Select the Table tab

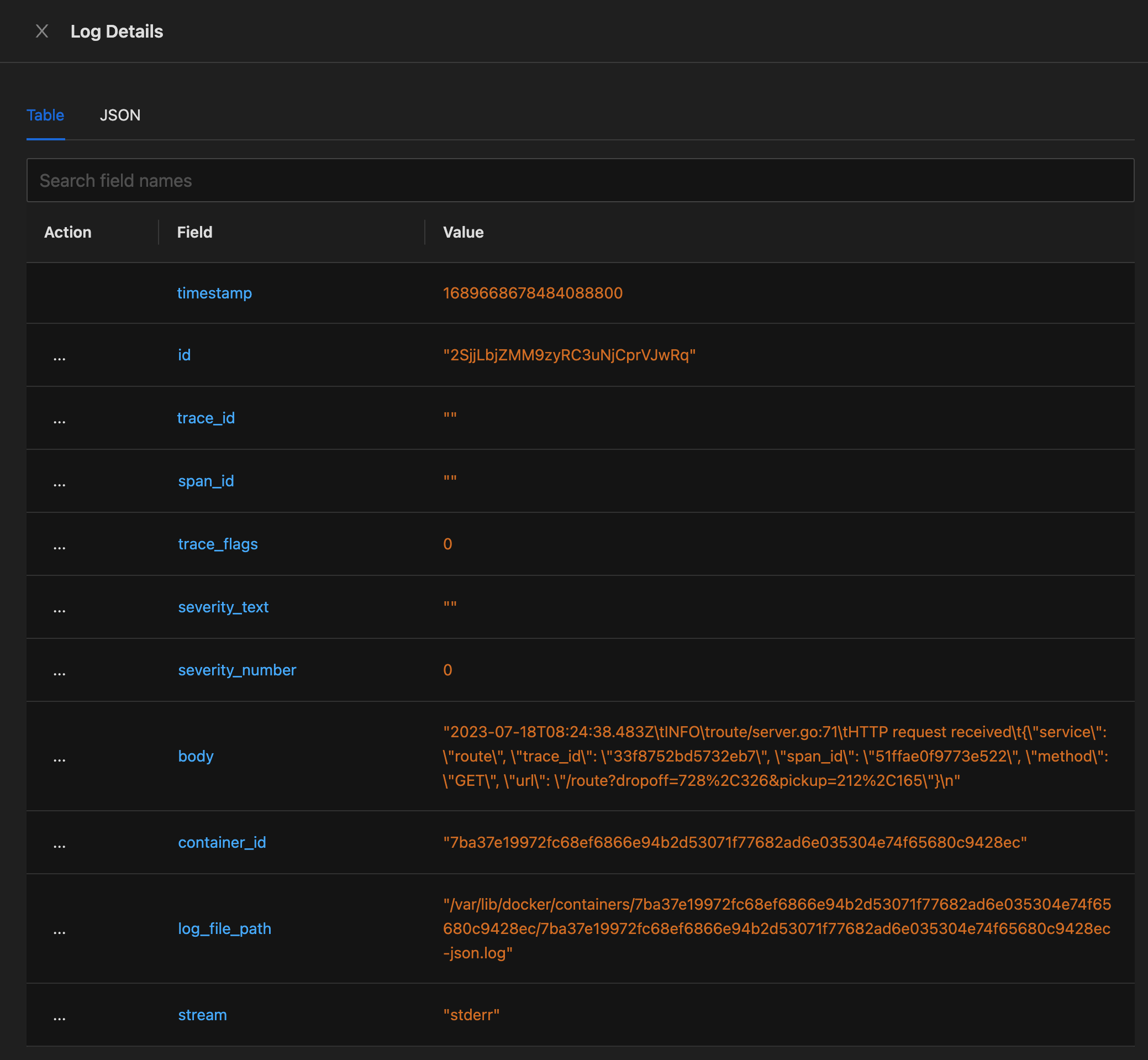(45, 116)
